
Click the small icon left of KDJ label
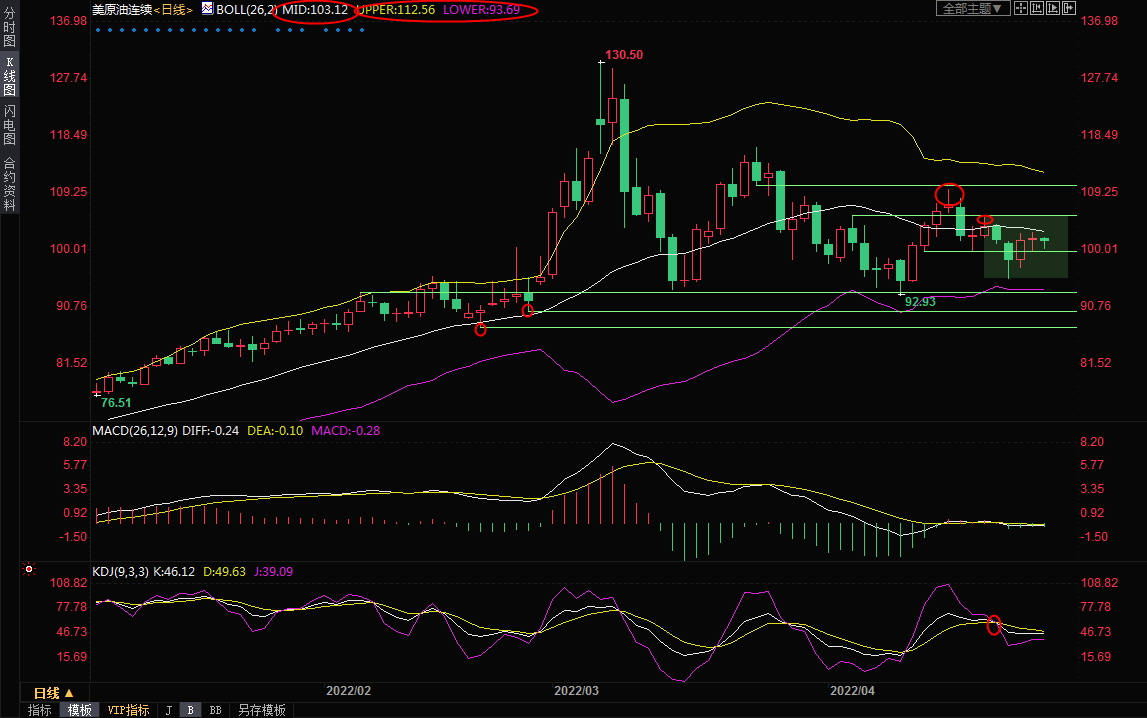(29, 570)
